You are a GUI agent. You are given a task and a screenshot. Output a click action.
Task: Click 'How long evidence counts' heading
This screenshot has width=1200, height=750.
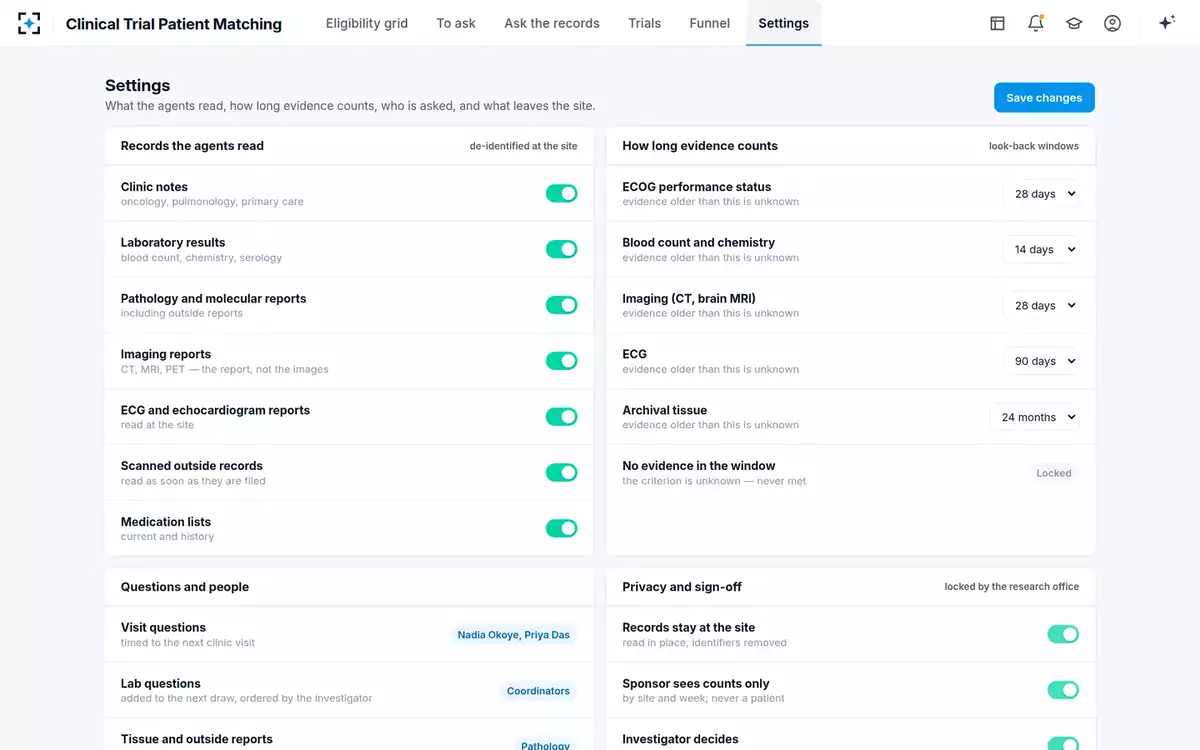700,146
